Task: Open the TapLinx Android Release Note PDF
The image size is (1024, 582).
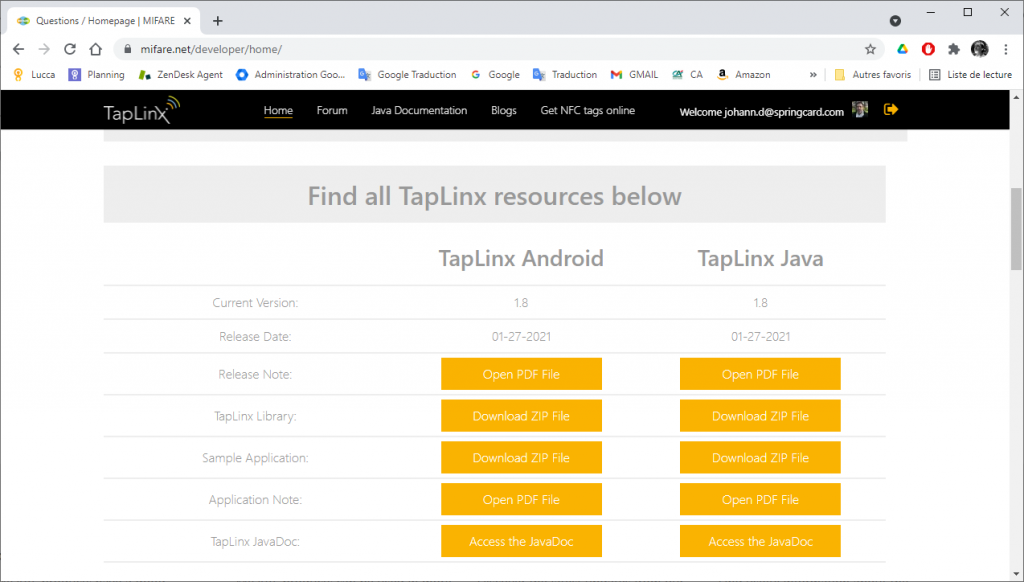Action: coord(521,374)
